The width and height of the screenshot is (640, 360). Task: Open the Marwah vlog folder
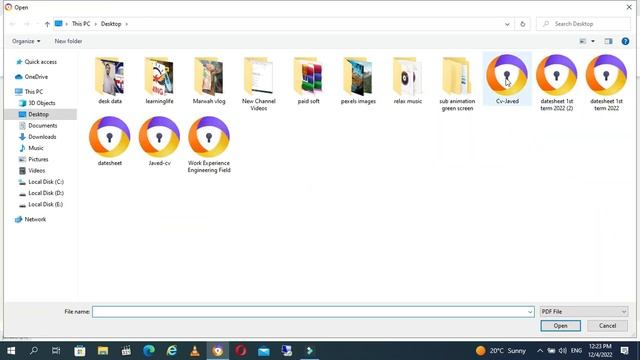click(x=209, y=81)
